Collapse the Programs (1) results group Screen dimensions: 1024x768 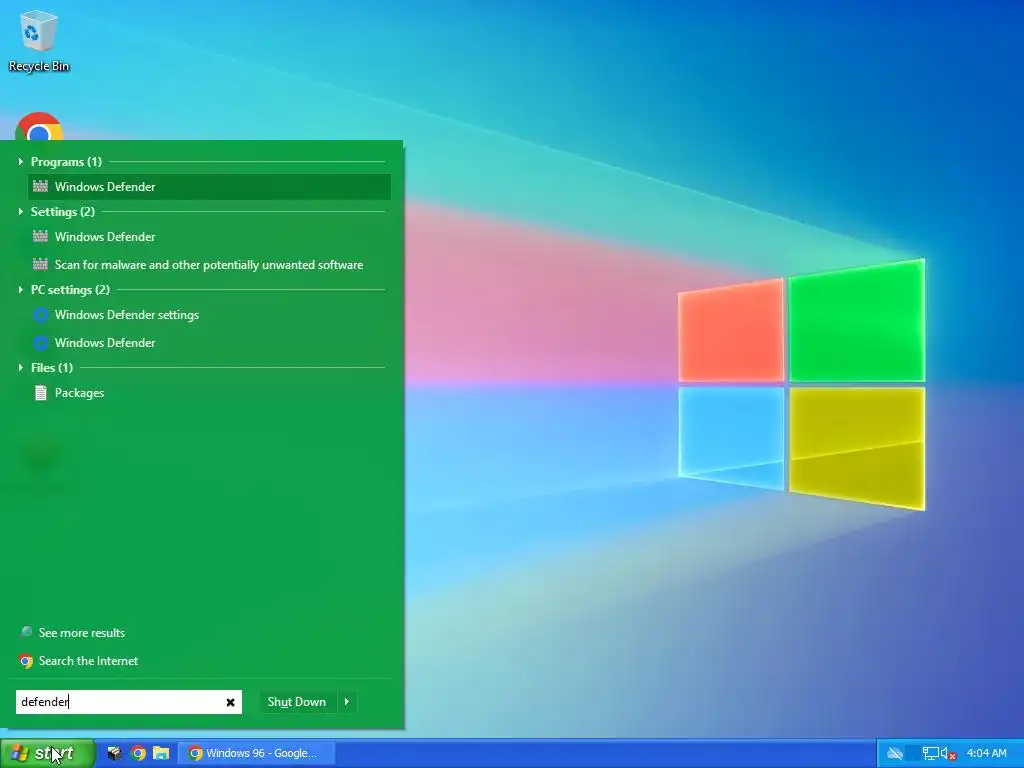20,161
